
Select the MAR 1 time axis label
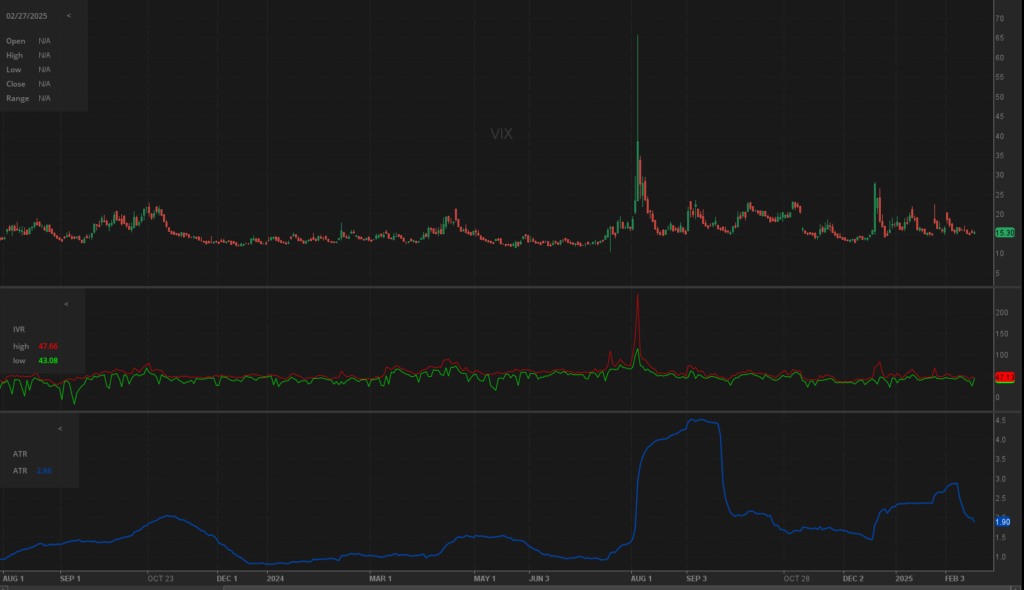(380, 578)
